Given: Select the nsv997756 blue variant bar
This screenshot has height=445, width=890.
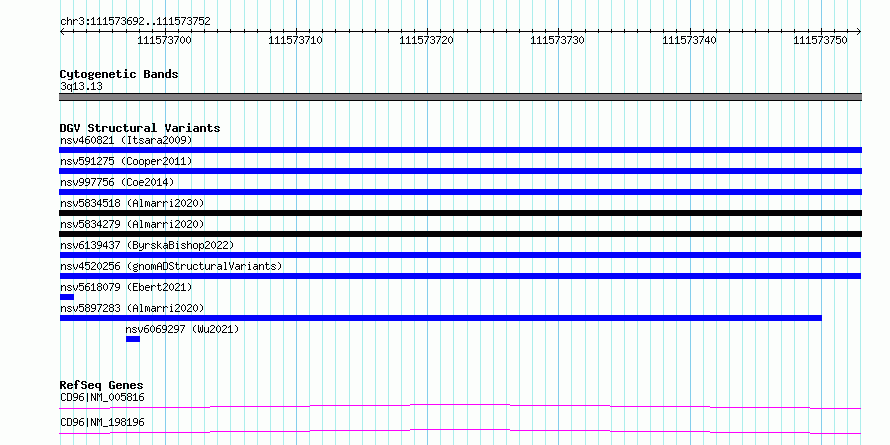Looking at the screenshot, I should pyautogui.click(x=460, y=192).
